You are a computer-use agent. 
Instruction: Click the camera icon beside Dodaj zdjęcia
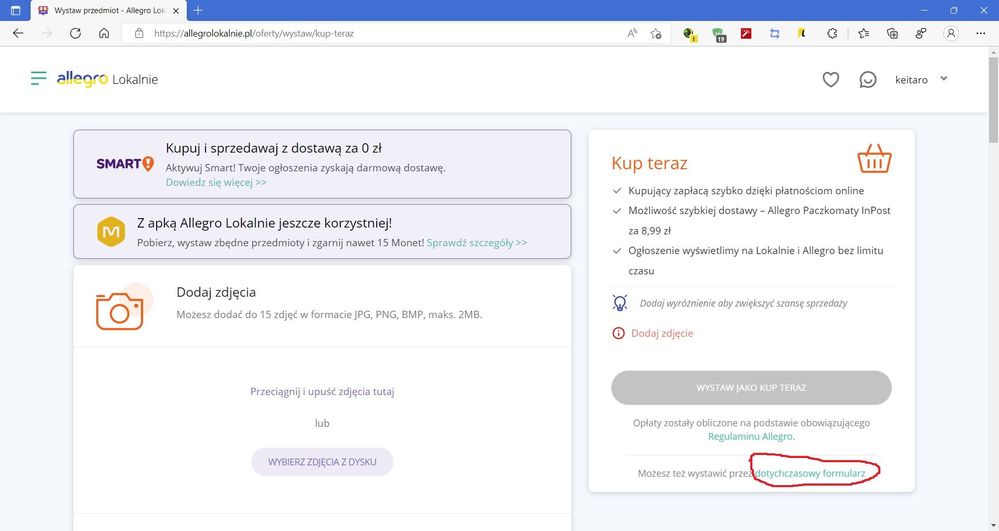tap(120, 309)
